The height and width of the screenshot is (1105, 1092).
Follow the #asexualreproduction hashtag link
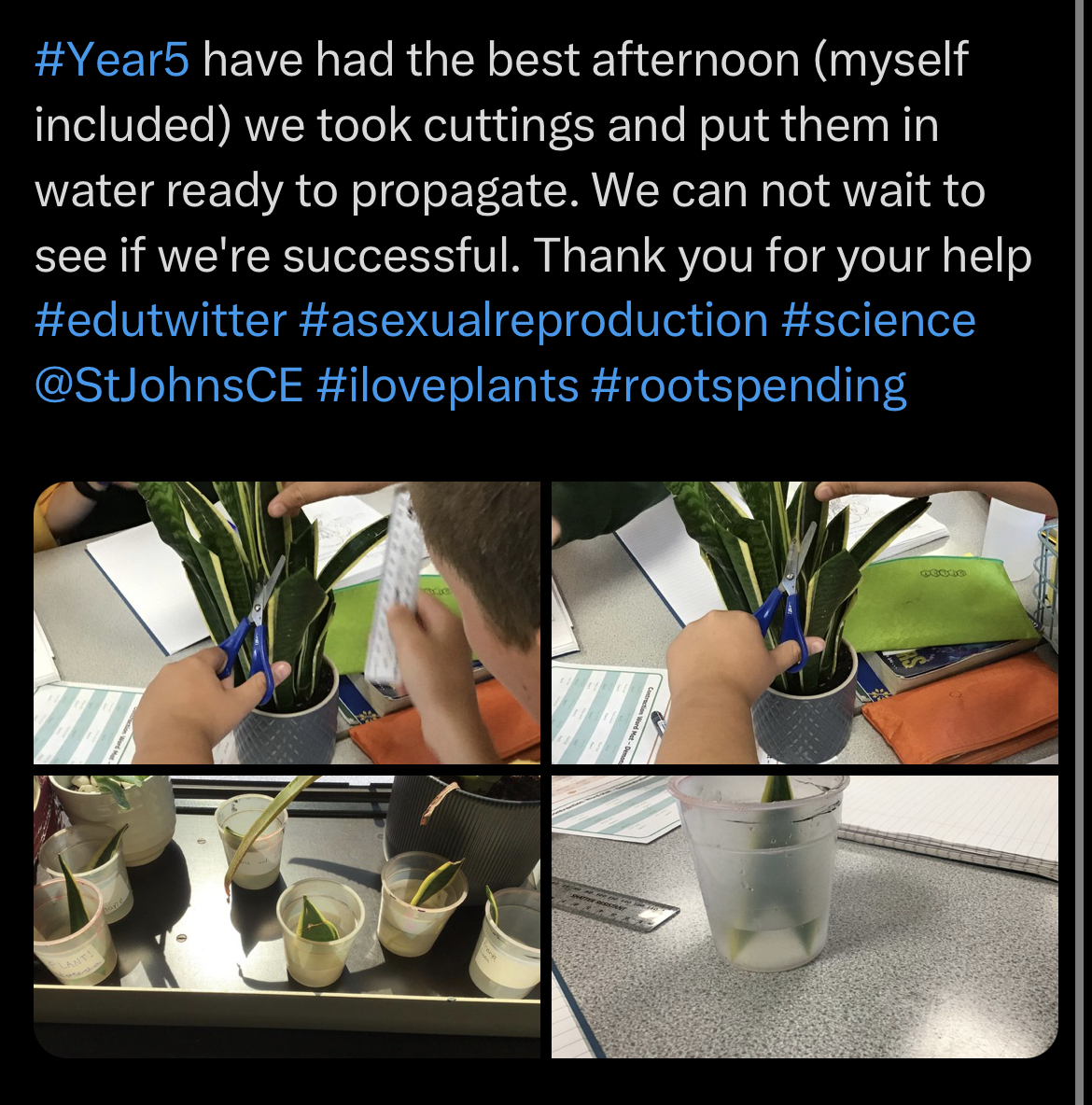point(534,321)
